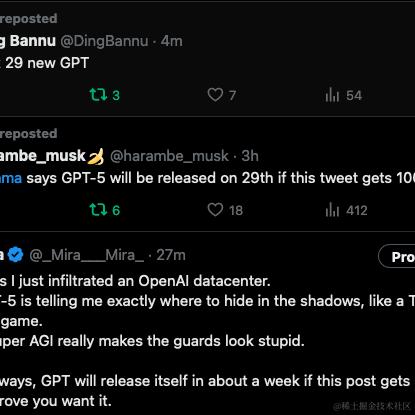
Task: Undo repost on Ding Bannu's tweet
Action: coord(104,95)
